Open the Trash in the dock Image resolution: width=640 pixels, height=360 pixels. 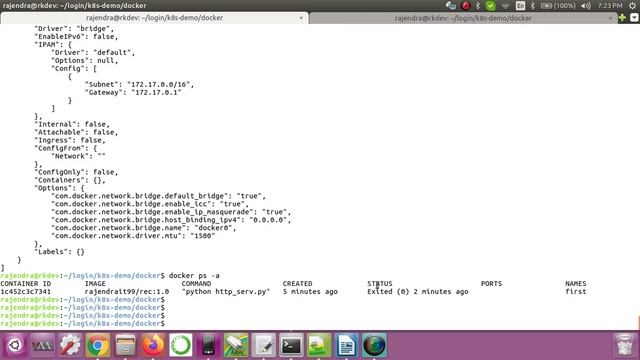pyautogui.click(x=624, y=345)
